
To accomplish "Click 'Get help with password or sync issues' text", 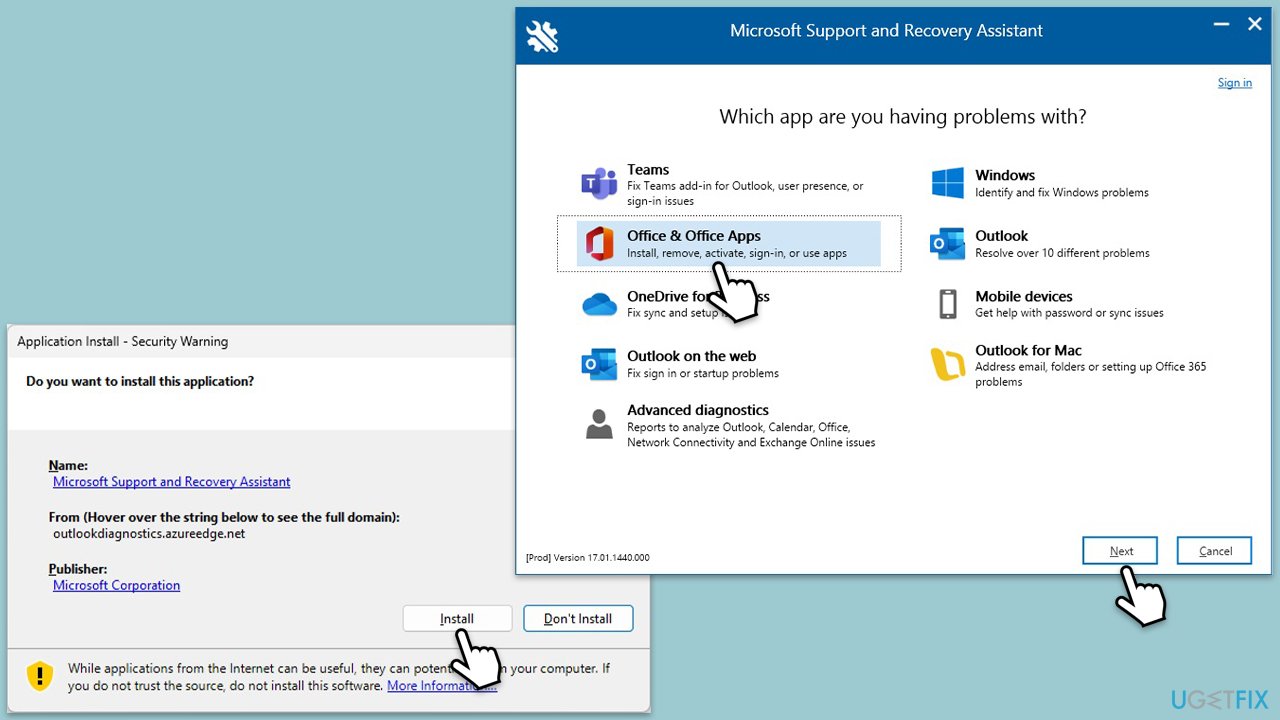I will tap(1069, 313).
